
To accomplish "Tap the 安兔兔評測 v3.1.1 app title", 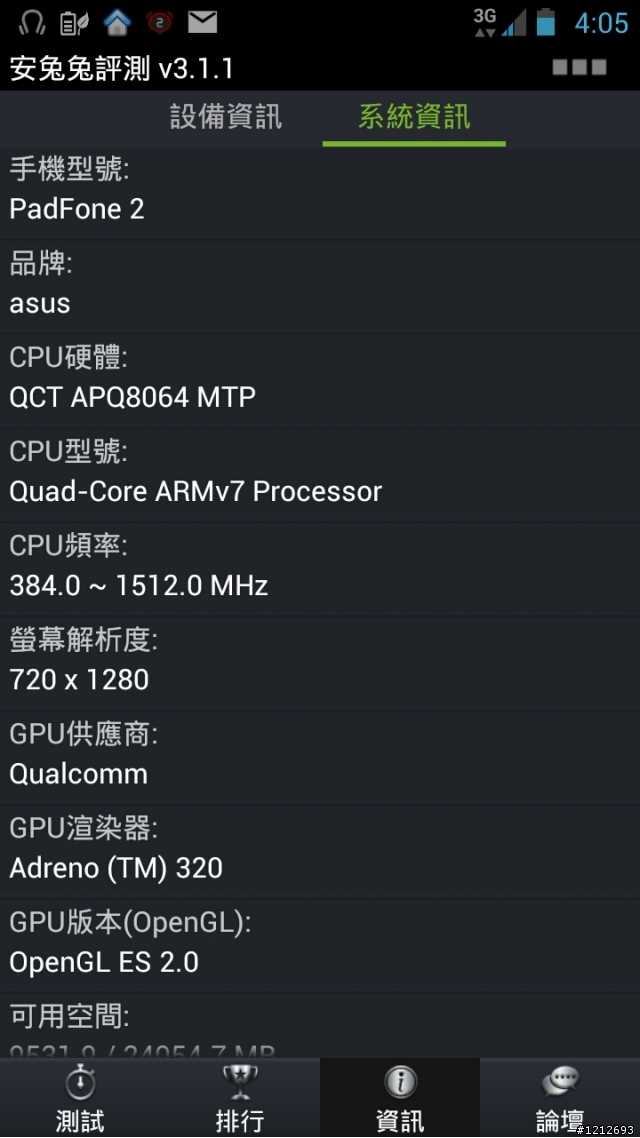I will 121,68.
